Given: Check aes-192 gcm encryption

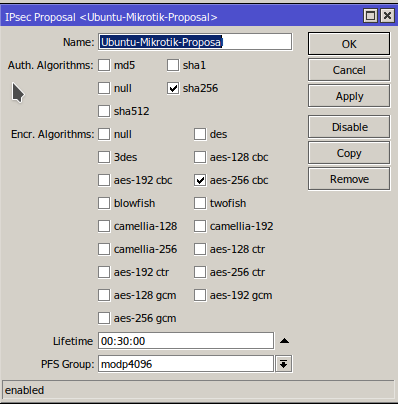Looking at the screenshot, I should point(200,295).
